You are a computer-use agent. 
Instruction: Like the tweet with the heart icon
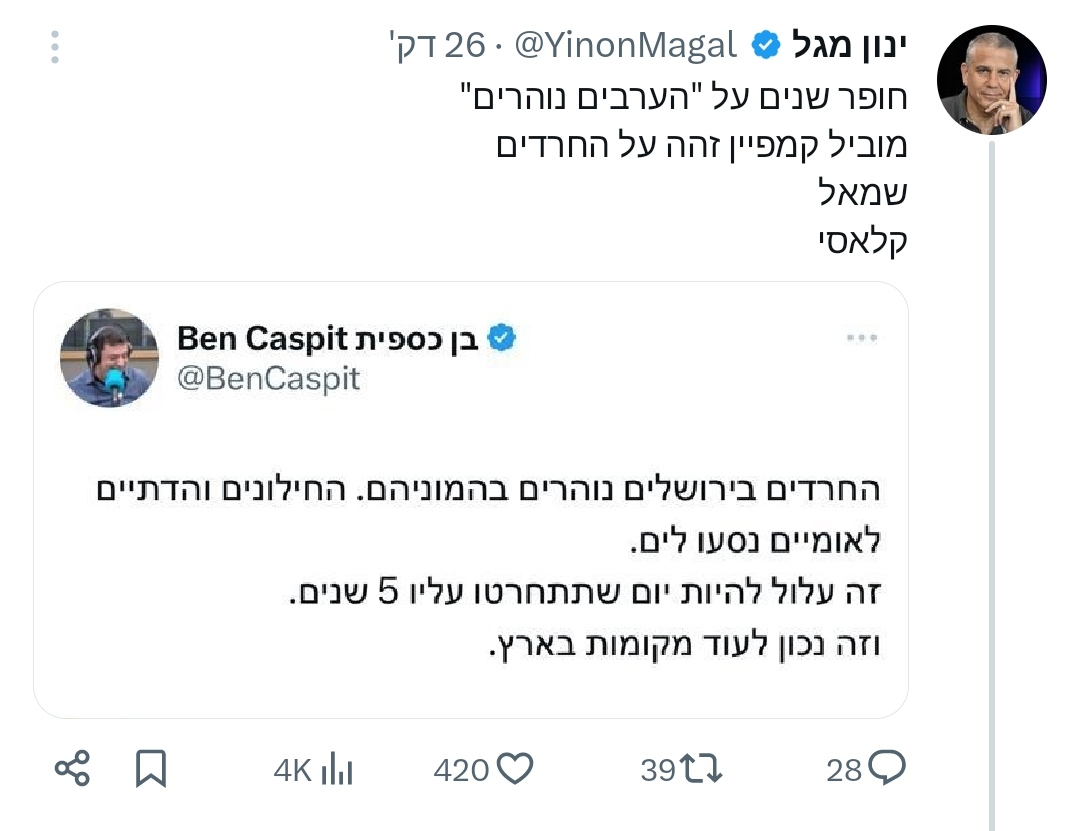coord(513,768)
